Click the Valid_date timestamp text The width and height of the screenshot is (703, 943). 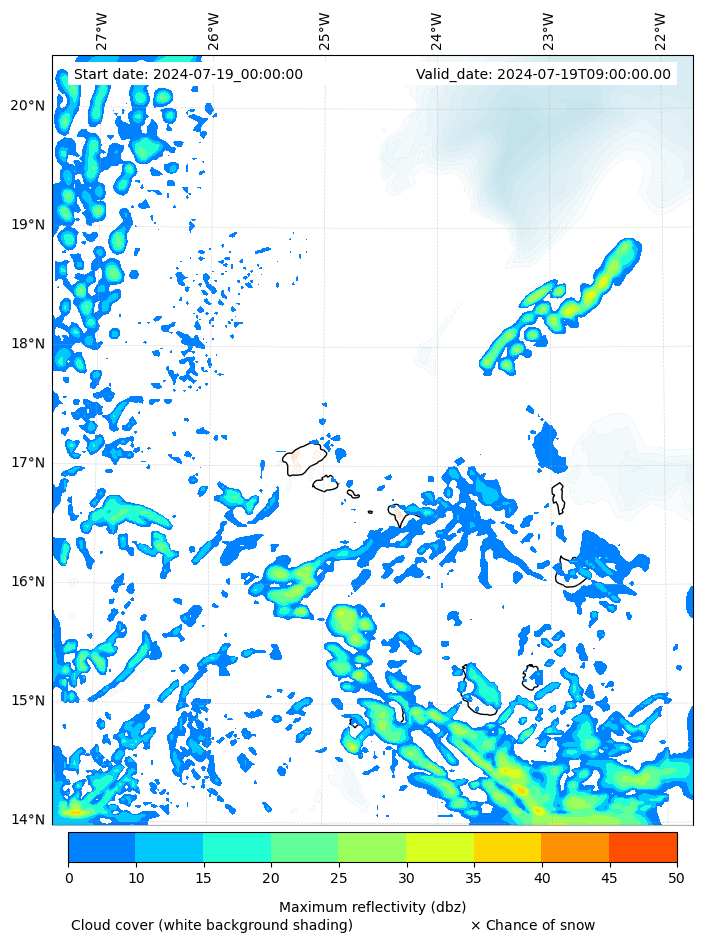543,75
